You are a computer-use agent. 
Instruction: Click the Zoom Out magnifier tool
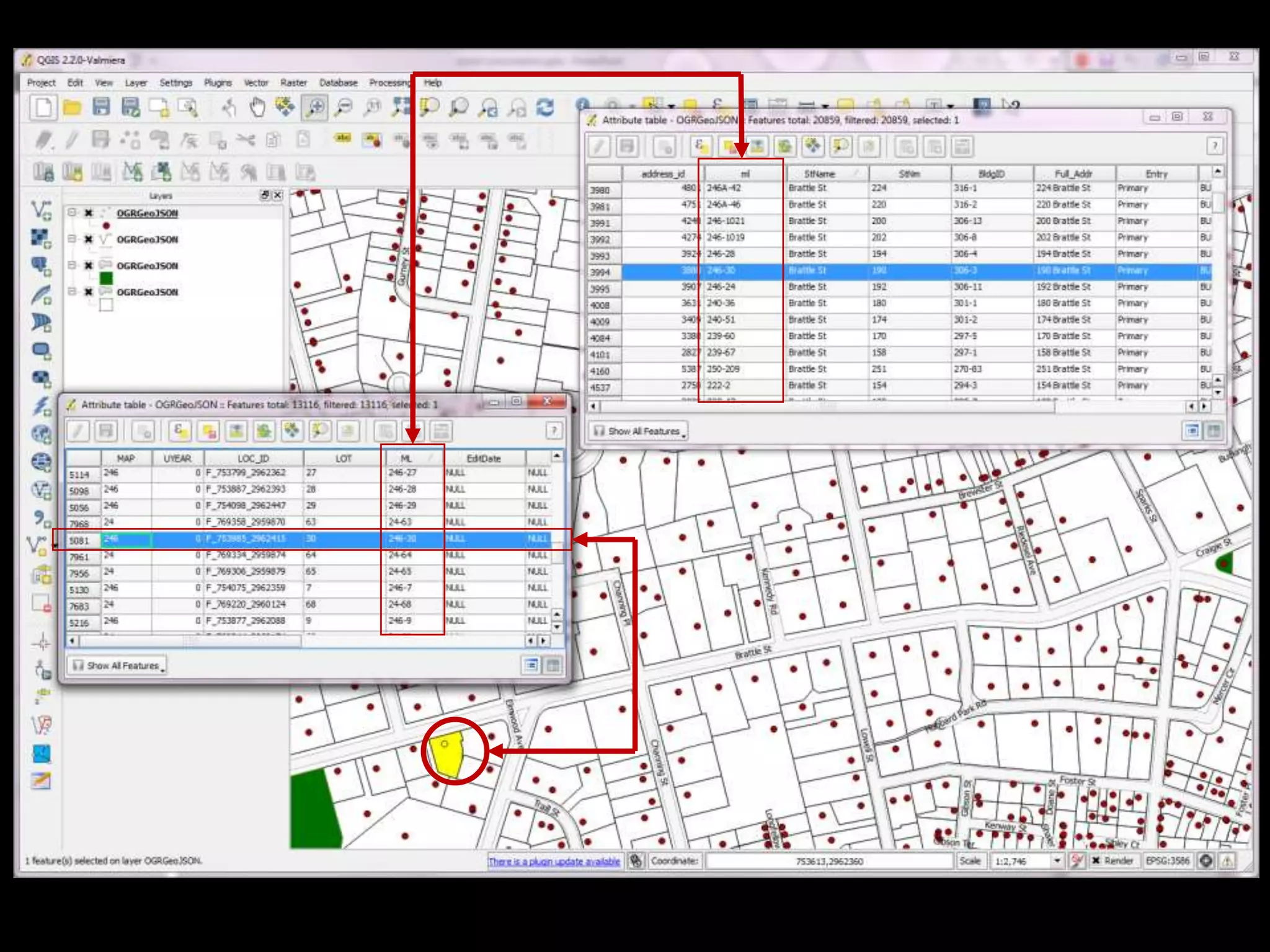pos(343,107)
